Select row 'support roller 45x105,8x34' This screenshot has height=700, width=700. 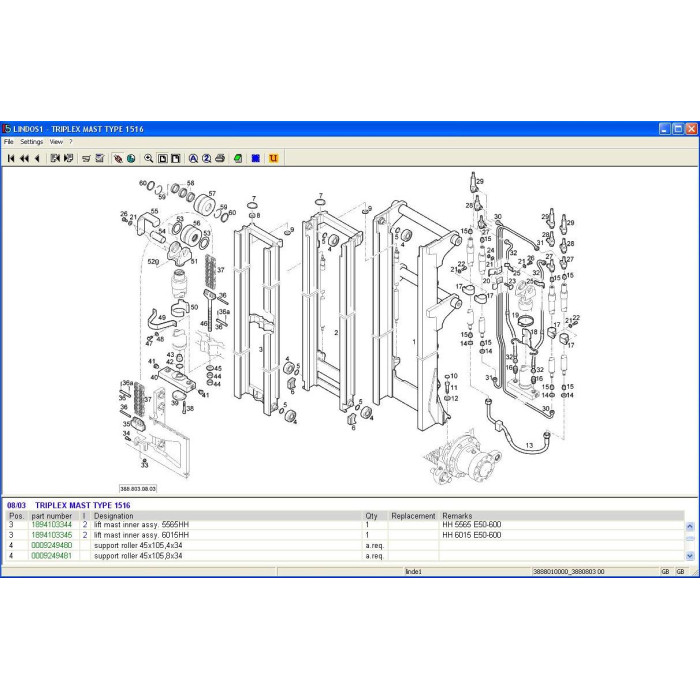point(345,556)
